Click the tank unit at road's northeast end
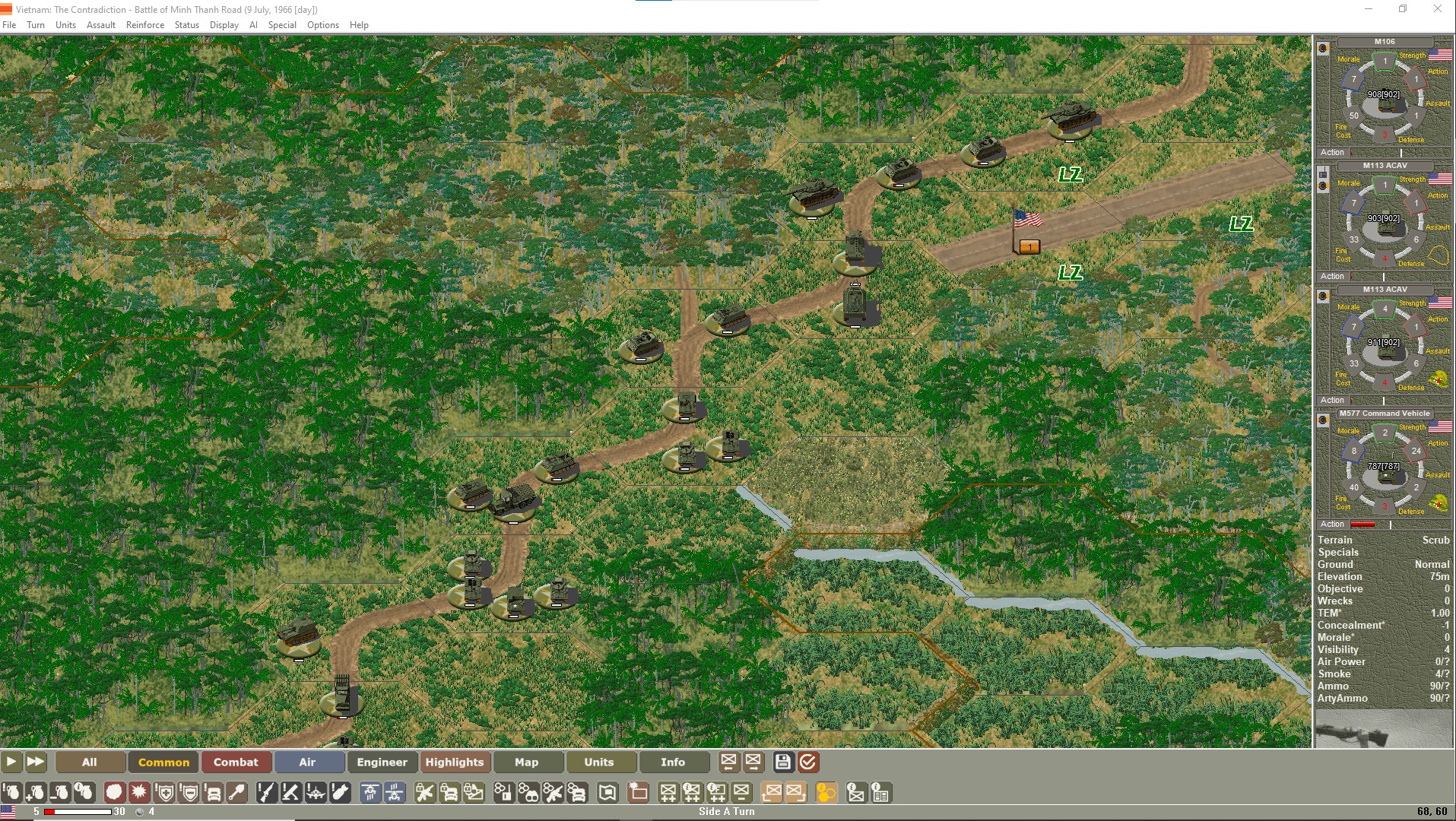This screenshot has width=1456, height=821. click(1071, 120)
